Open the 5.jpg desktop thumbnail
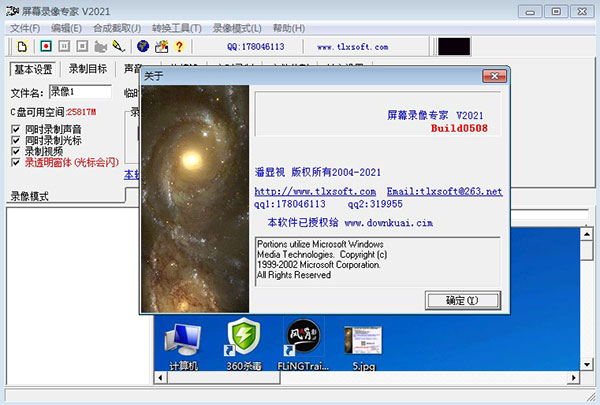 click(362, 345)
